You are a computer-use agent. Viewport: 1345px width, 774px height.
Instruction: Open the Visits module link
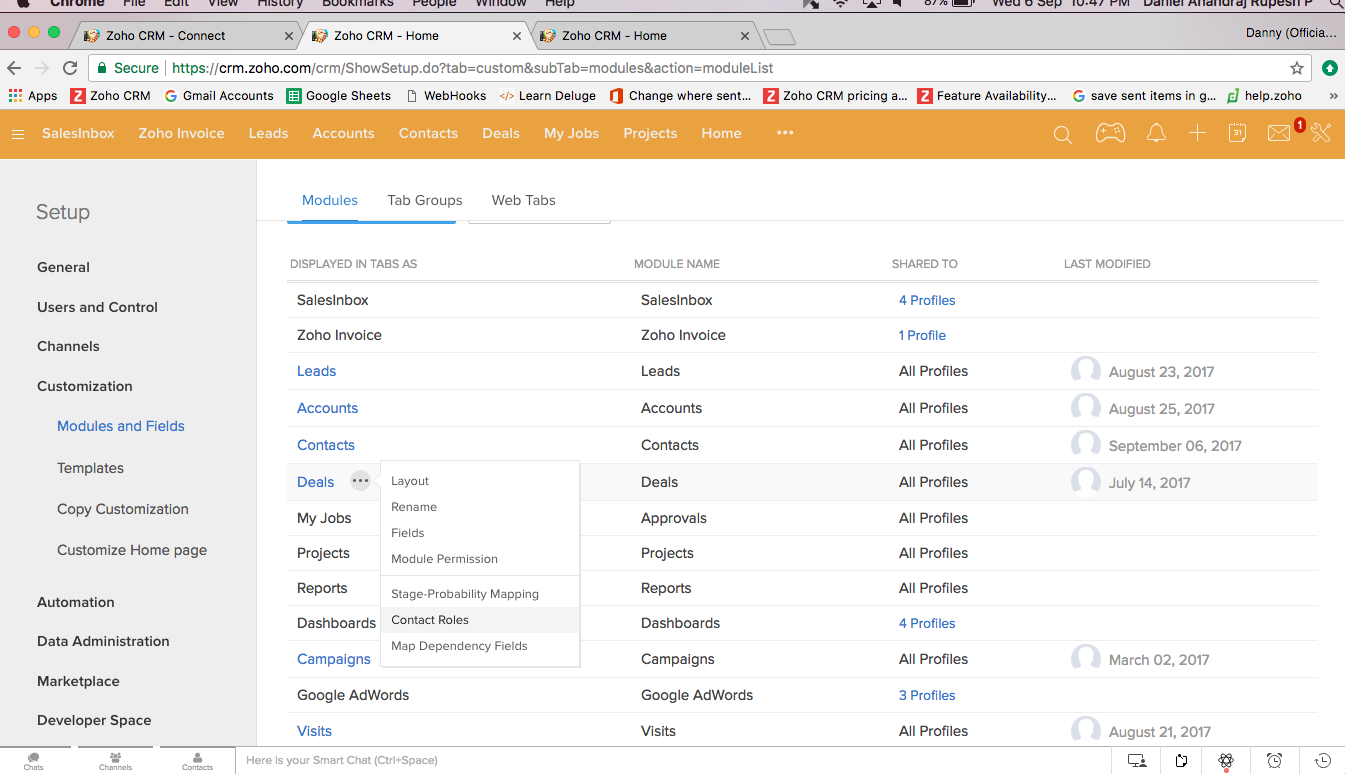click(314, 731)
